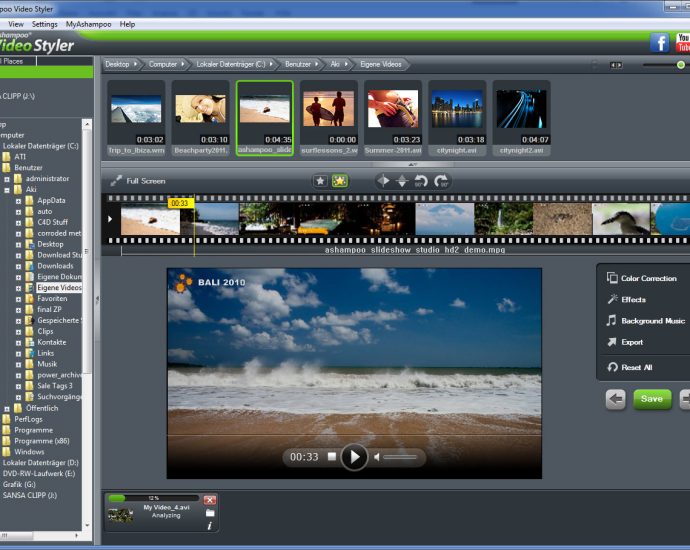Flip video vertically icon
The width and height of the screenshot is (690, 550).
pos(402,181)
